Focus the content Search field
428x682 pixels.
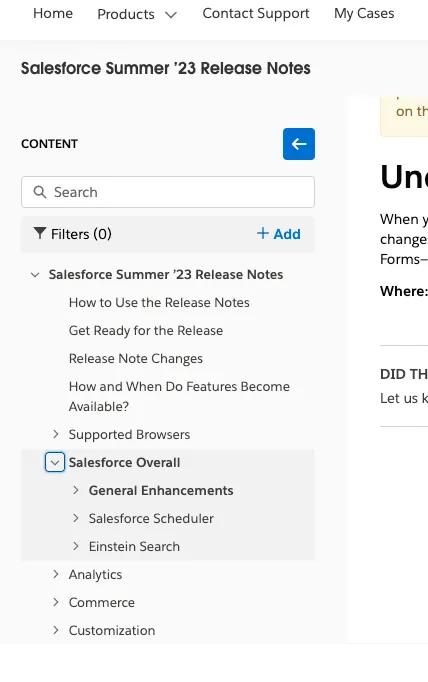click(x=168, y=192)
